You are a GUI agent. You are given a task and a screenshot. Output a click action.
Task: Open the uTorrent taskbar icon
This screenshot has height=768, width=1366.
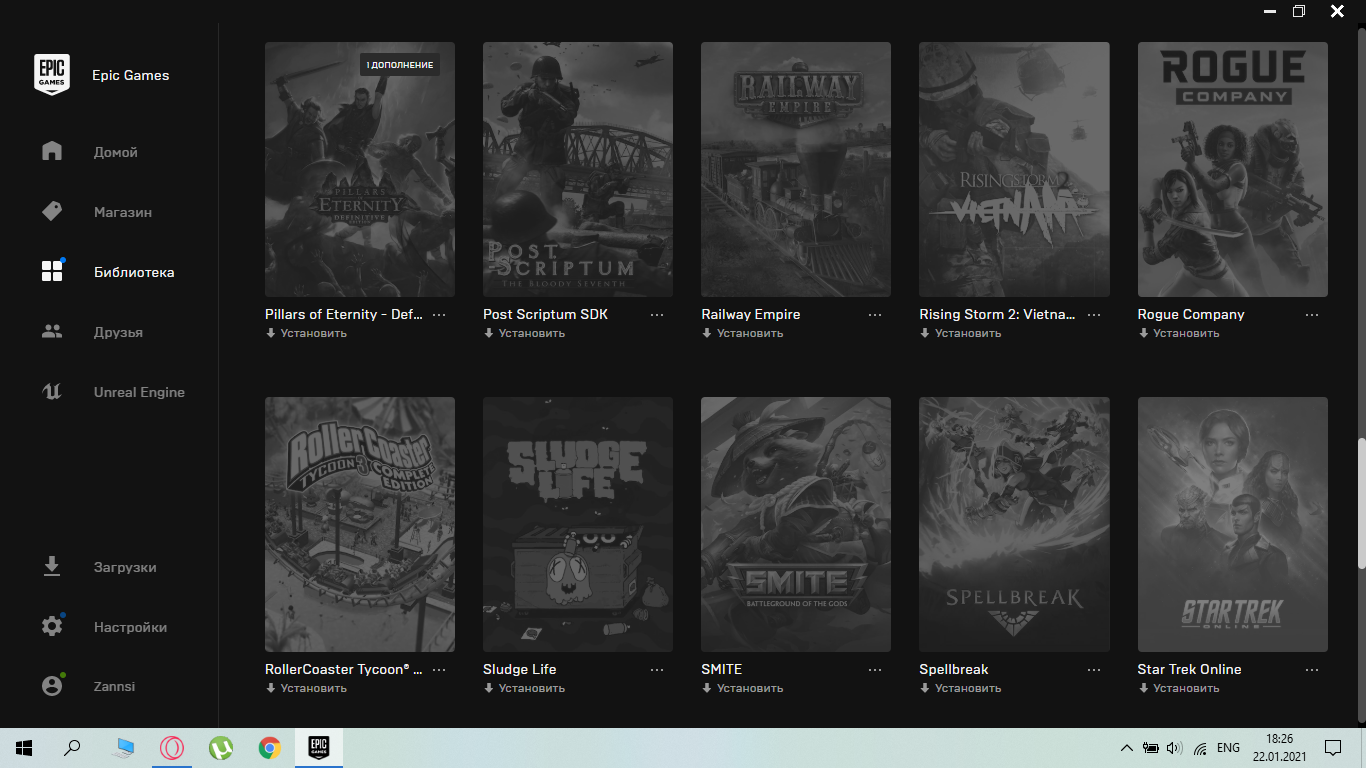(221, 748)
